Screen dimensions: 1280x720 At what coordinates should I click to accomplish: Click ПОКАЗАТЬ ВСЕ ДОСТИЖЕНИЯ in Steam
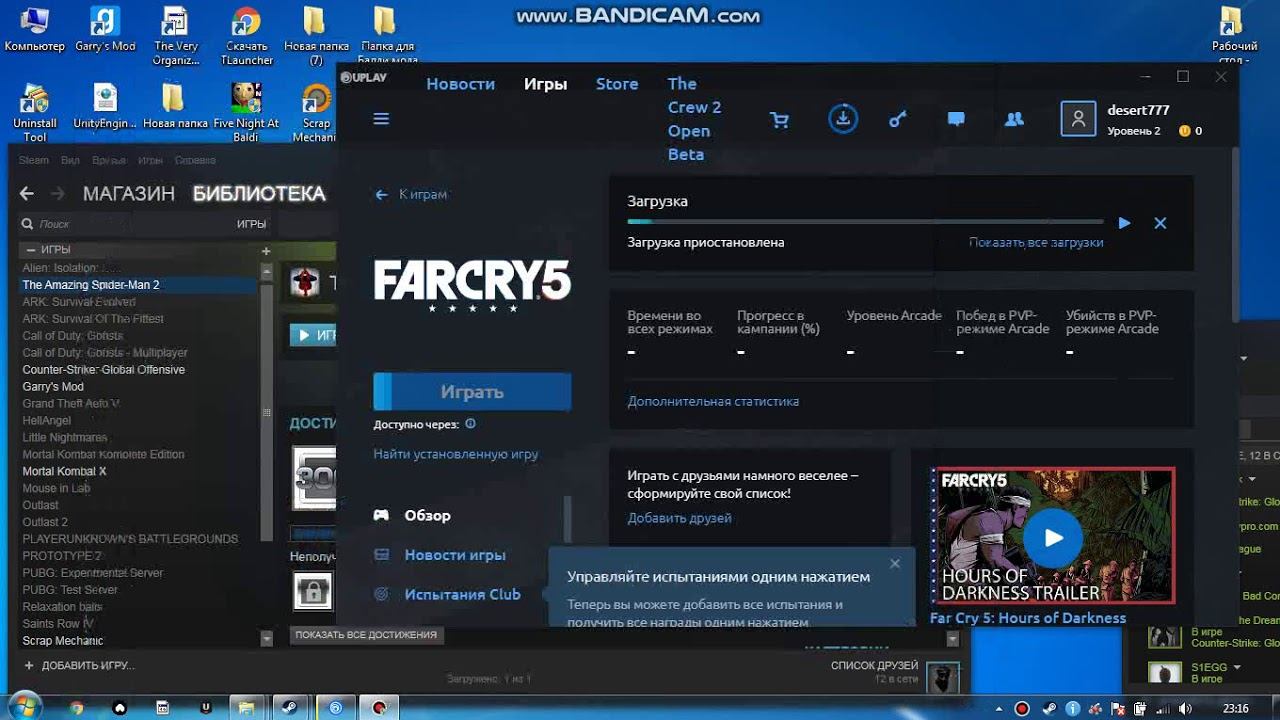pyautogui.click(x=366, y=634)
